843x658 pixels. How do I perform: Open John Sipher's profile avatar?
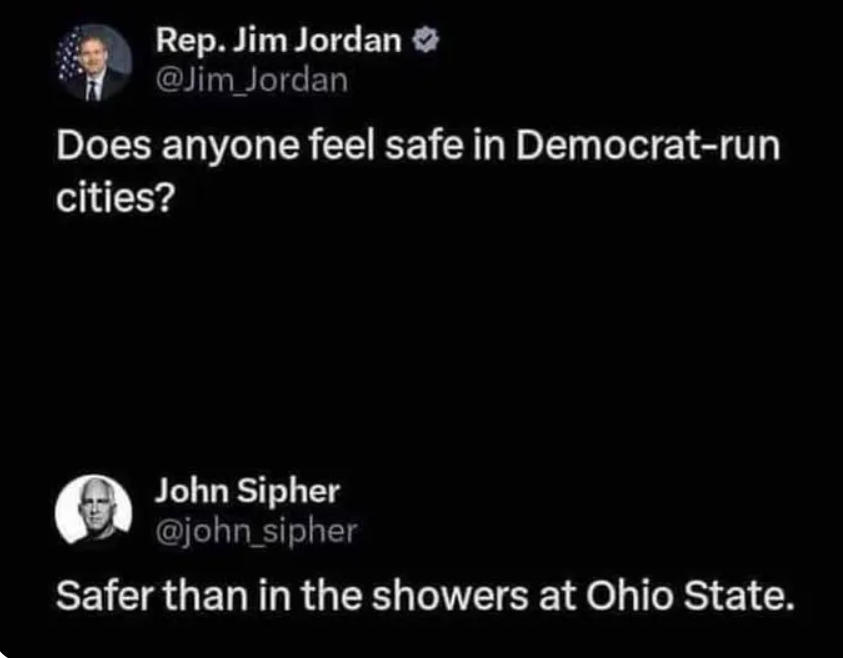[91, 512]
